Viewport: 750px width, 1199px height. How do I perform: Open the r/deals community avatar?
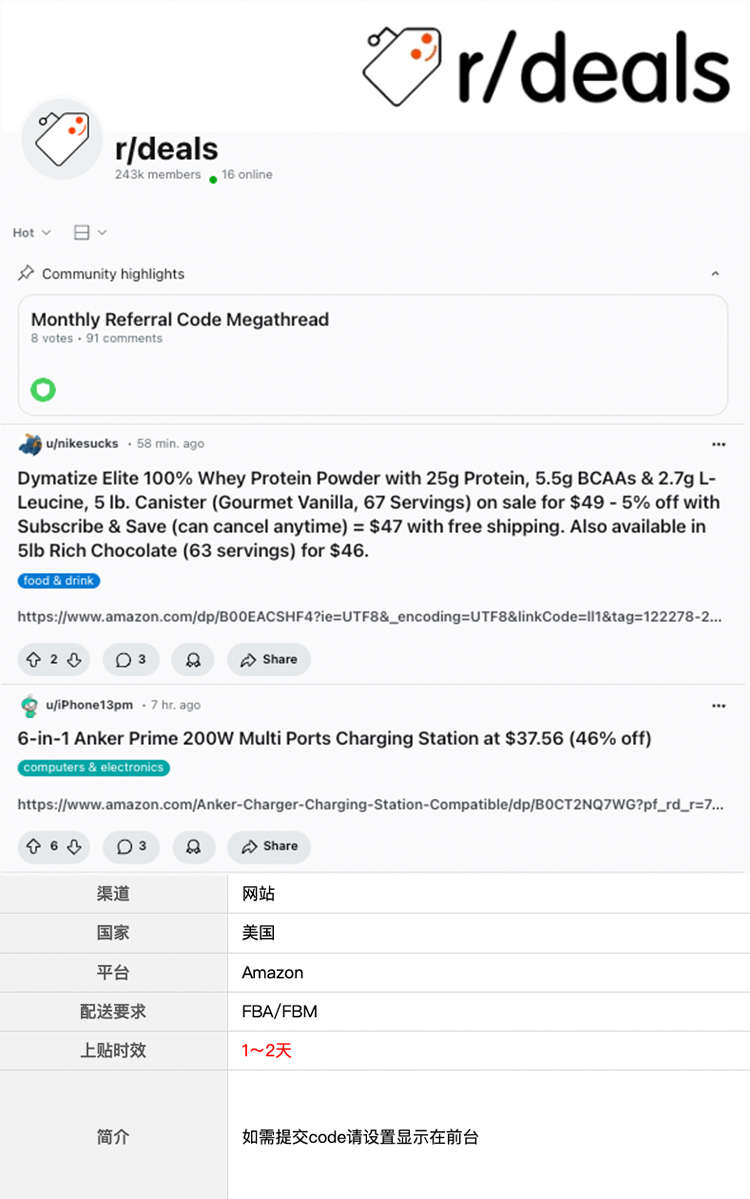tap(62, 139)
